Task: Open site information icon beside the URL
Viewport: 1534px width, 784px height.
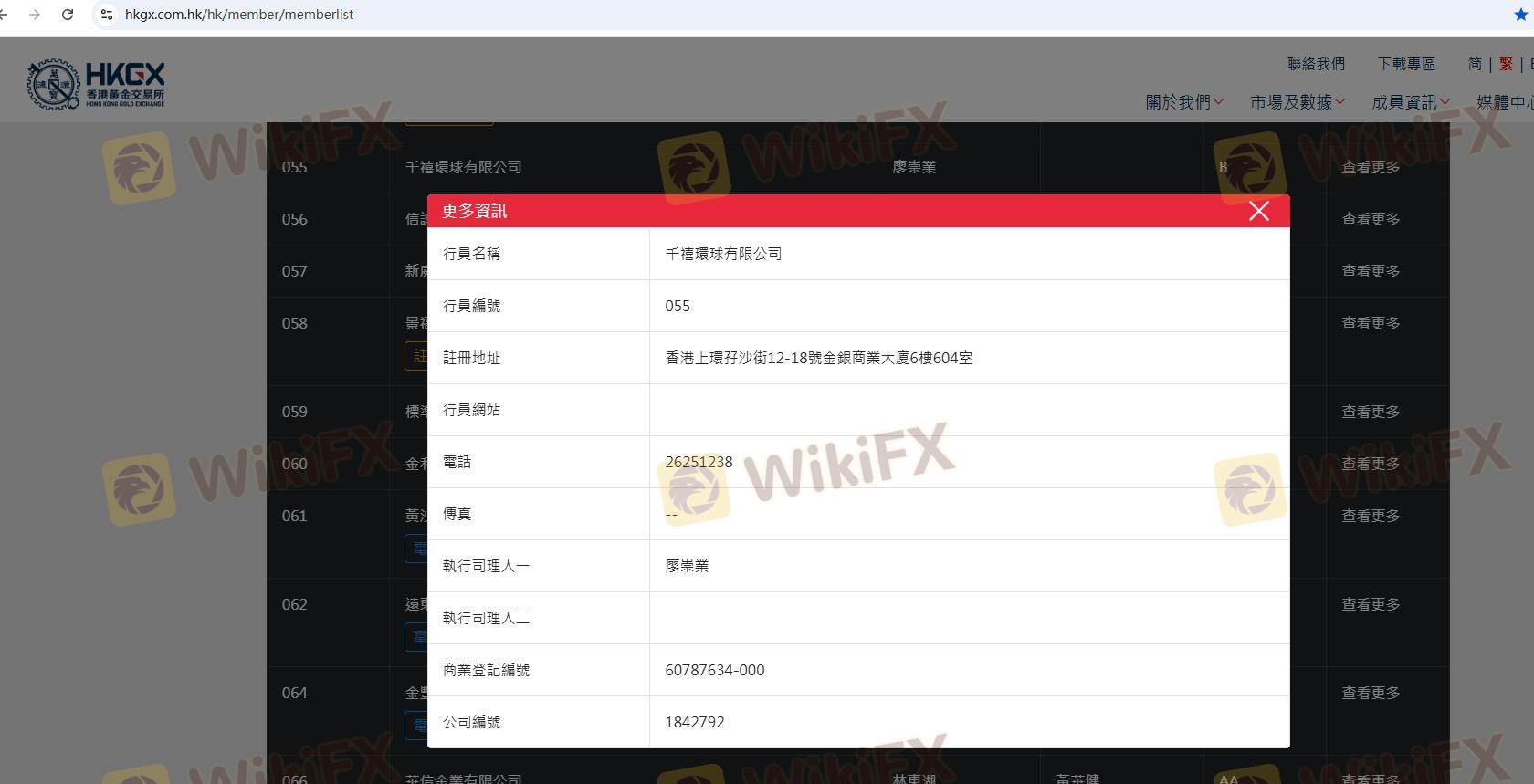Action: (x=107, y=15)
